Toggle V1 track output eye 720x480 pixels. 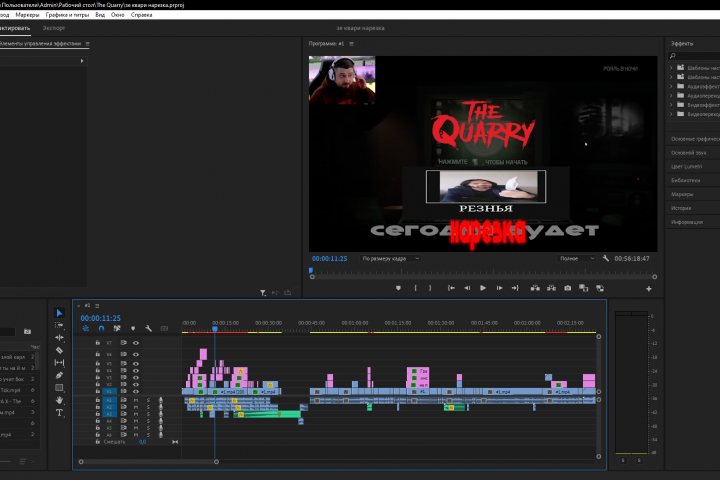pyautogui.click(x=136, y=391)
